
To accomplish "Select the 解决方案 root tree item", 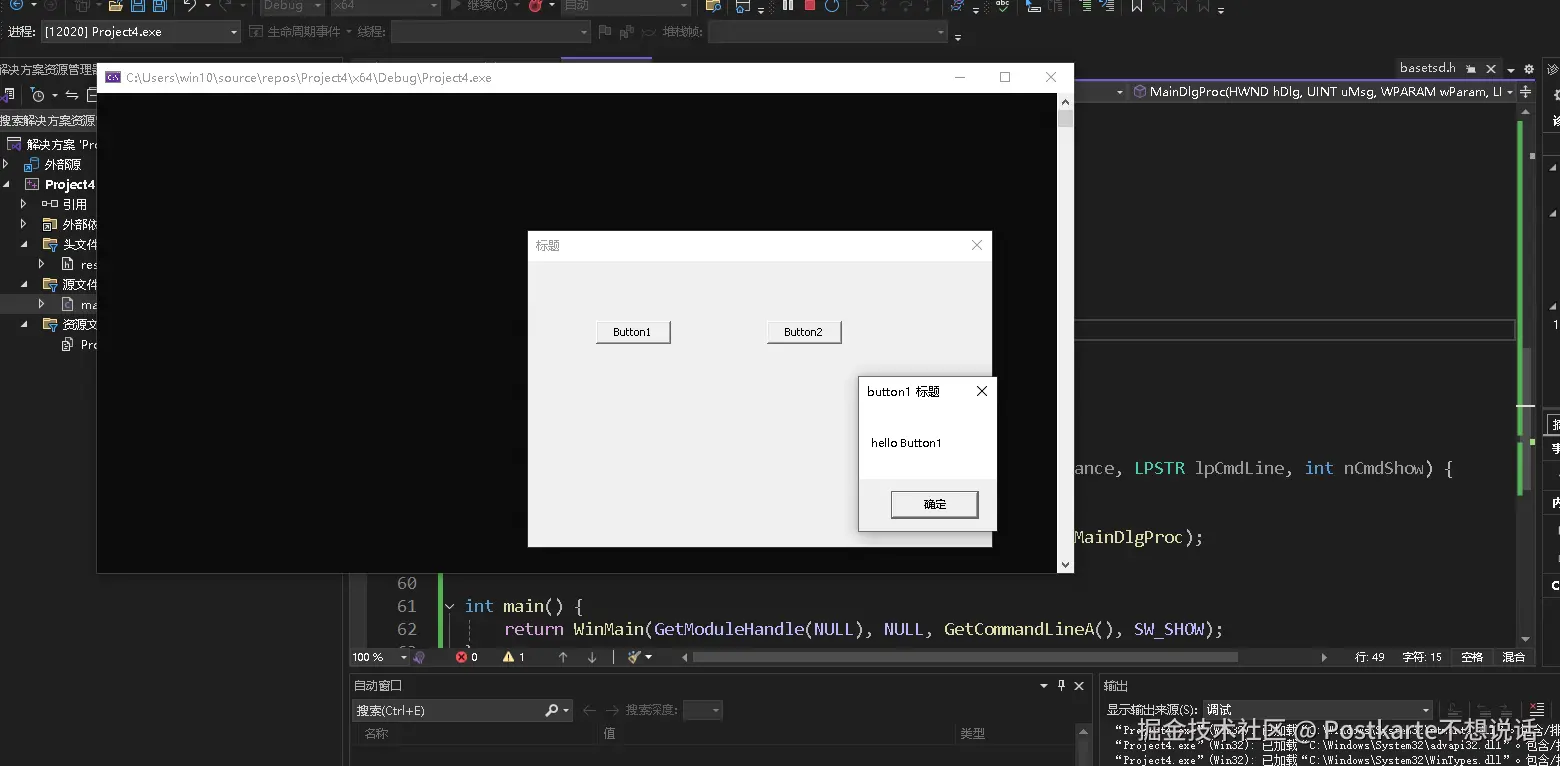I will [52, 144].
